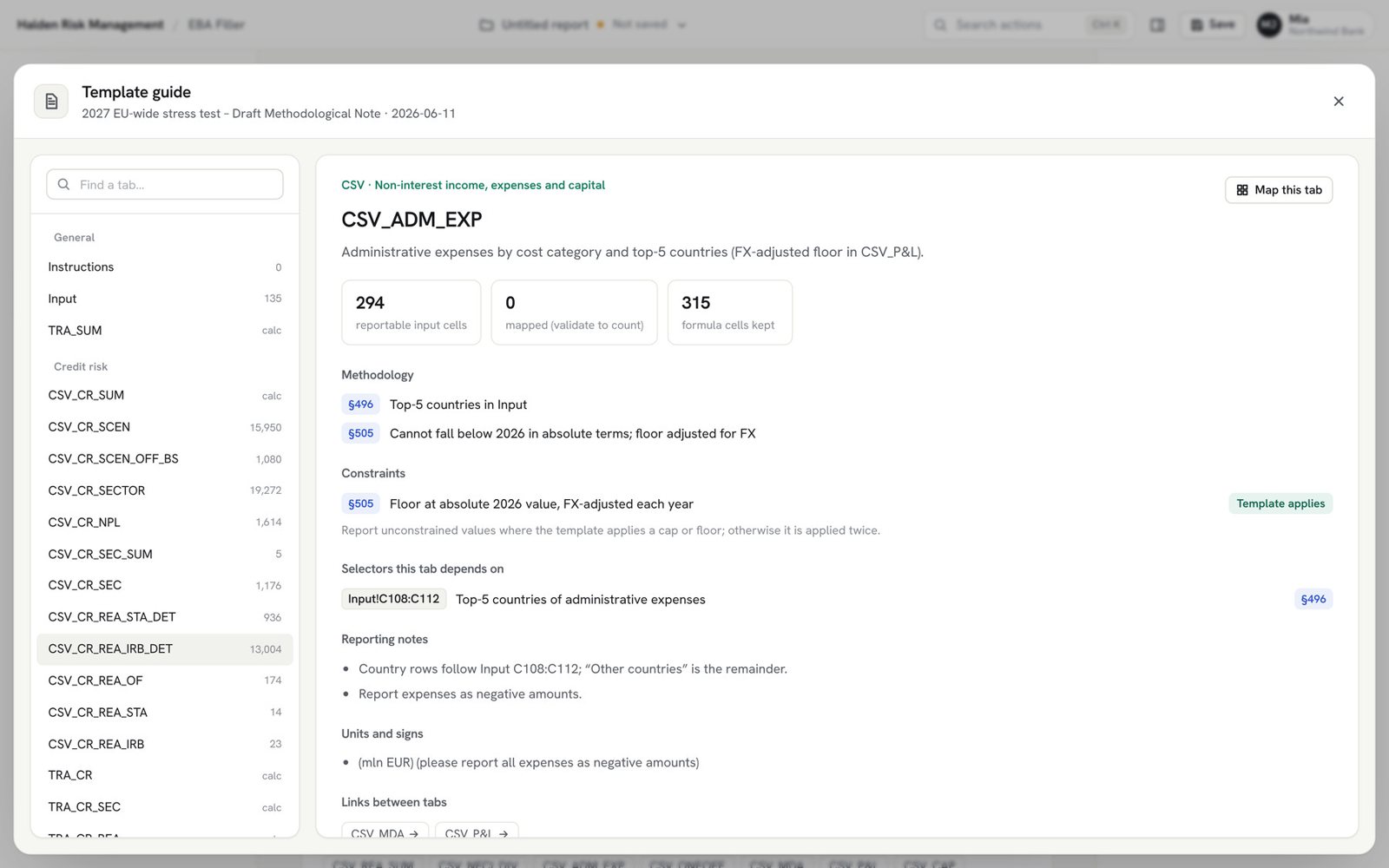
Task: Select the Input tab in the sidebar
Action: (x=165, y=299)
